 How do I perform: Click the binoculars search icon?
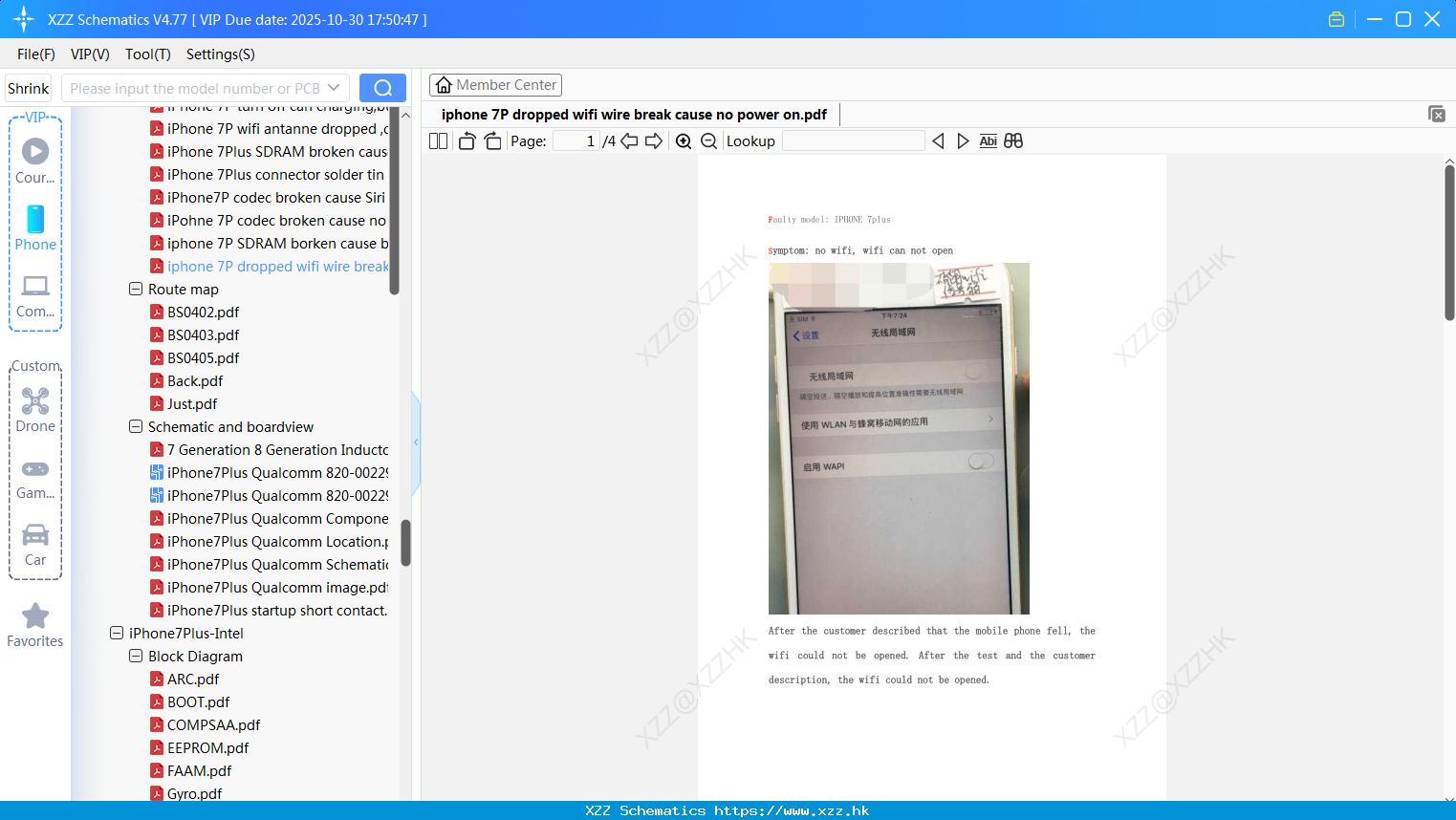click(x=1013, y=140)
